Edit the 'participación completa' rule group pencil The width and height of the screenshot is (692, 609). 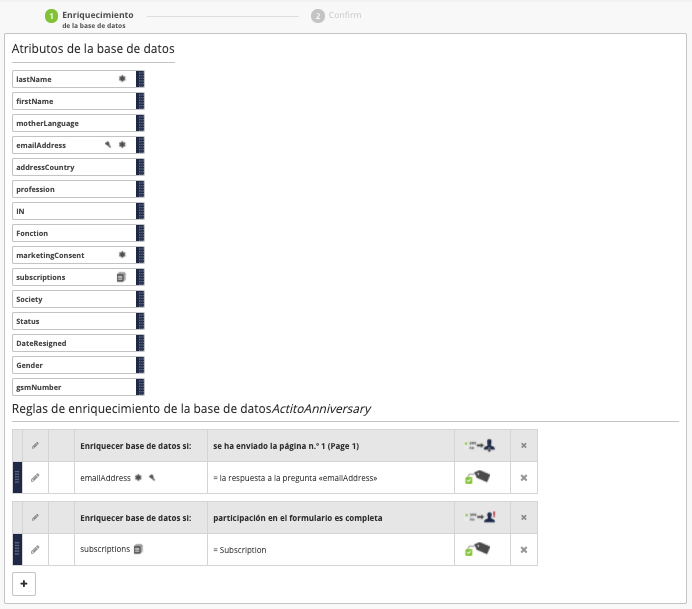[x=35, y=517]
